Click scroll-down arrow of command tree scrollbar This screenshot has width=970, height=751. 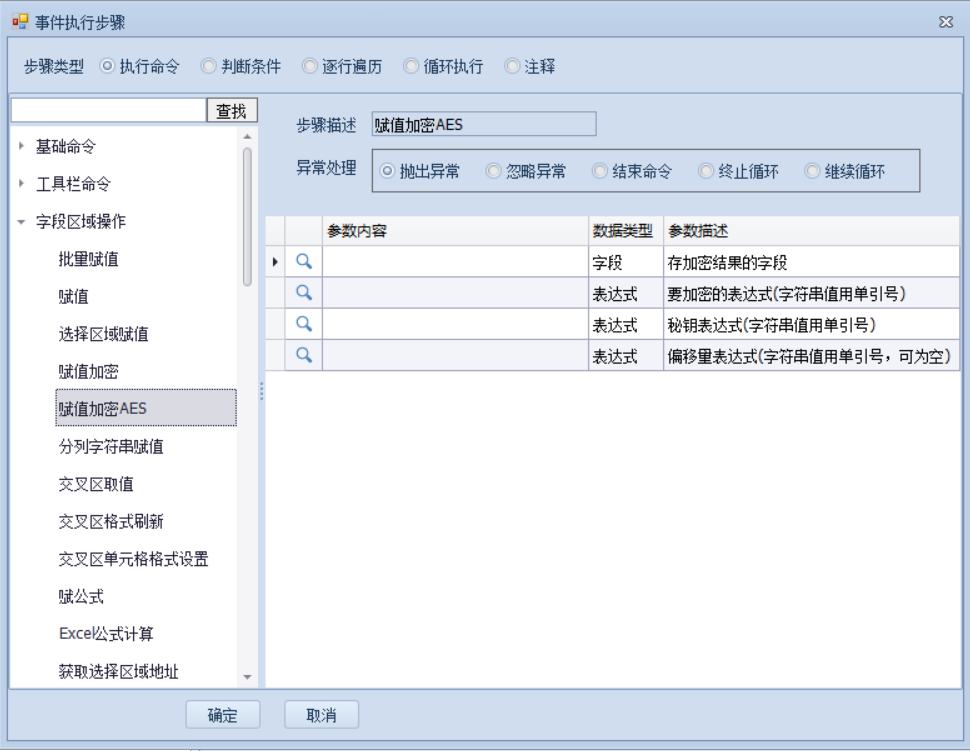pyautogui.click(x=248, y=678)
